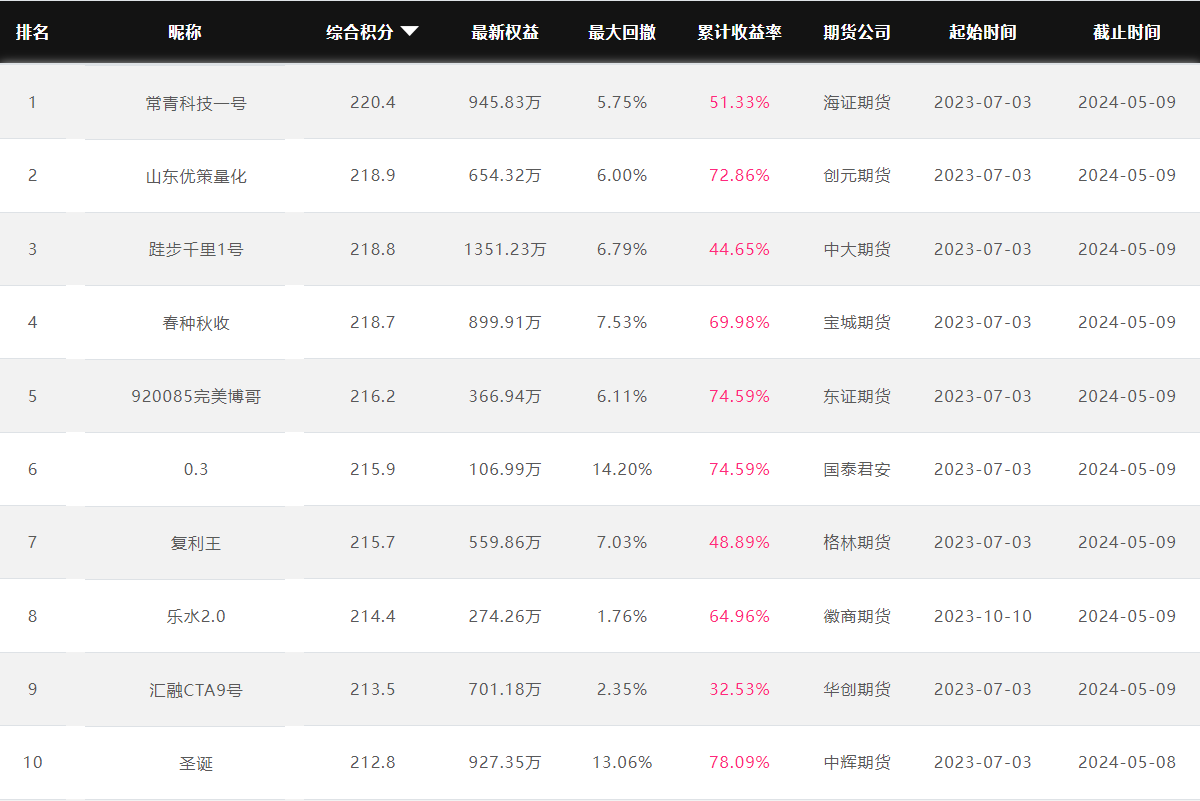Select return rate 69.98%
Viewport: 1200px width, 801px height.
point(740,322)
